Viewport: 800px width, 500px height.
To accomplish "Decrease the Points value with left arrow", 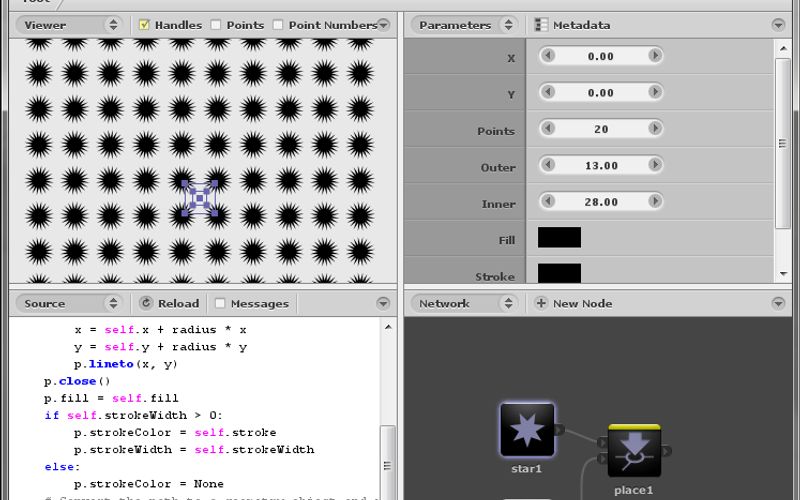I will click(x=548, y=128).
